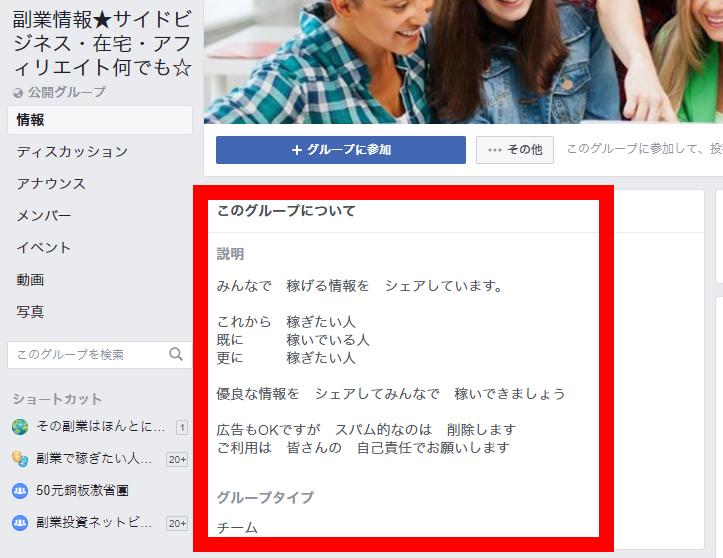Click 20+ badge beside 副業で稼ぎたい人
Viewport: 723px width, 558px height.
click(x=177, y=459)
